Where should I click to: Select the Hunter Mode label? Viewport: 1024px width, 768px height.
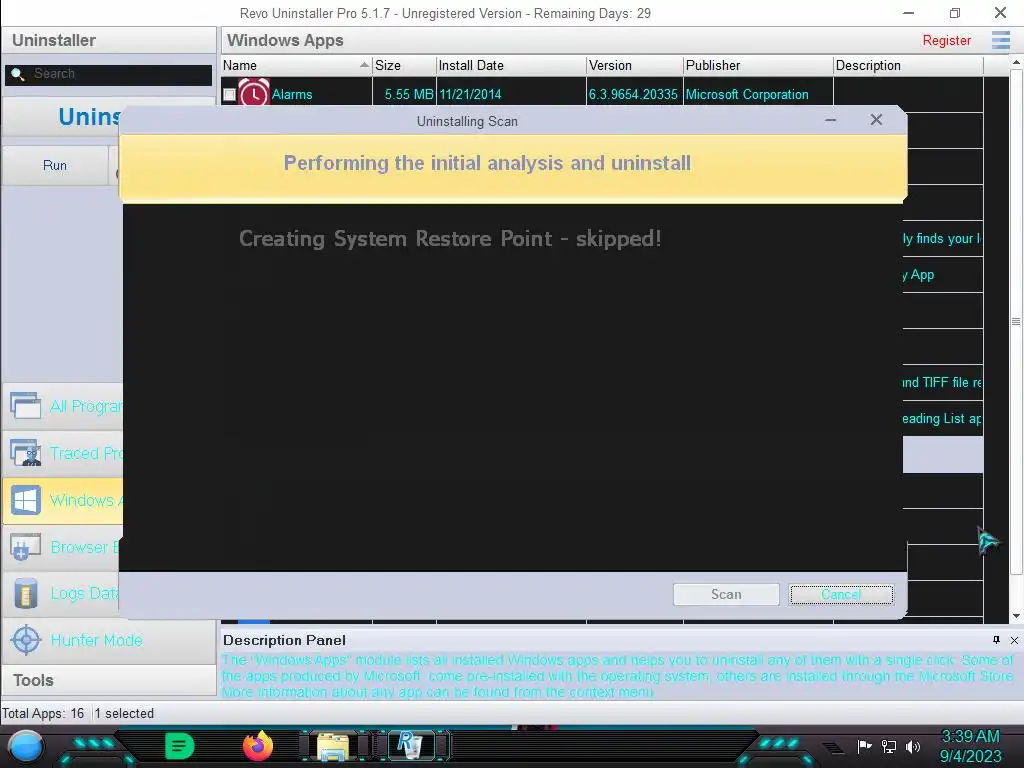click(97, 640)
